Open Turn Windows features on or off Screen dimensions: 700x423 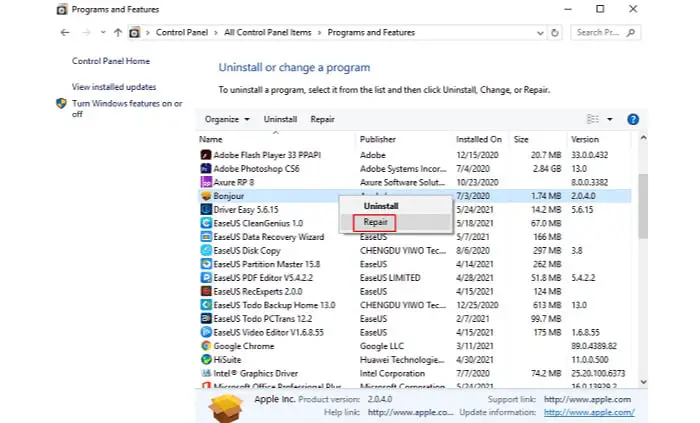127,108
